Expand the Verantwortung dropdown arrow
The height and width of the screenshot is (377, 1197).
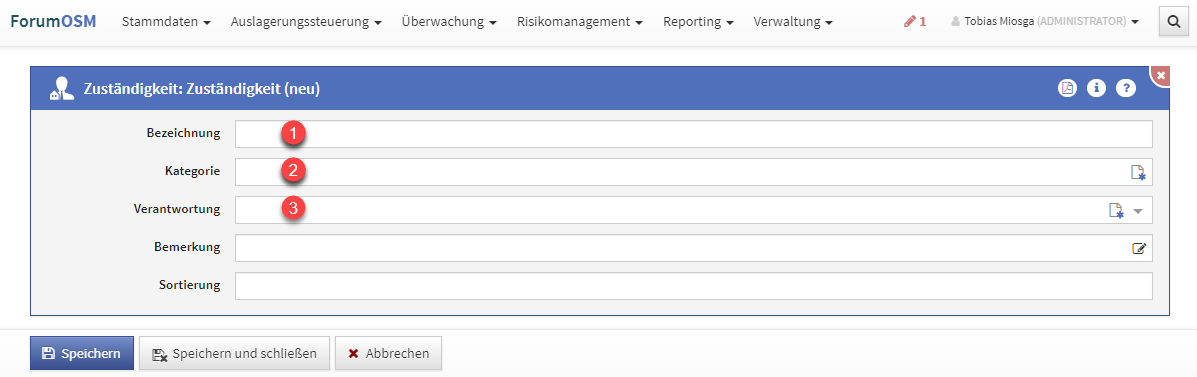(1138, 211)
